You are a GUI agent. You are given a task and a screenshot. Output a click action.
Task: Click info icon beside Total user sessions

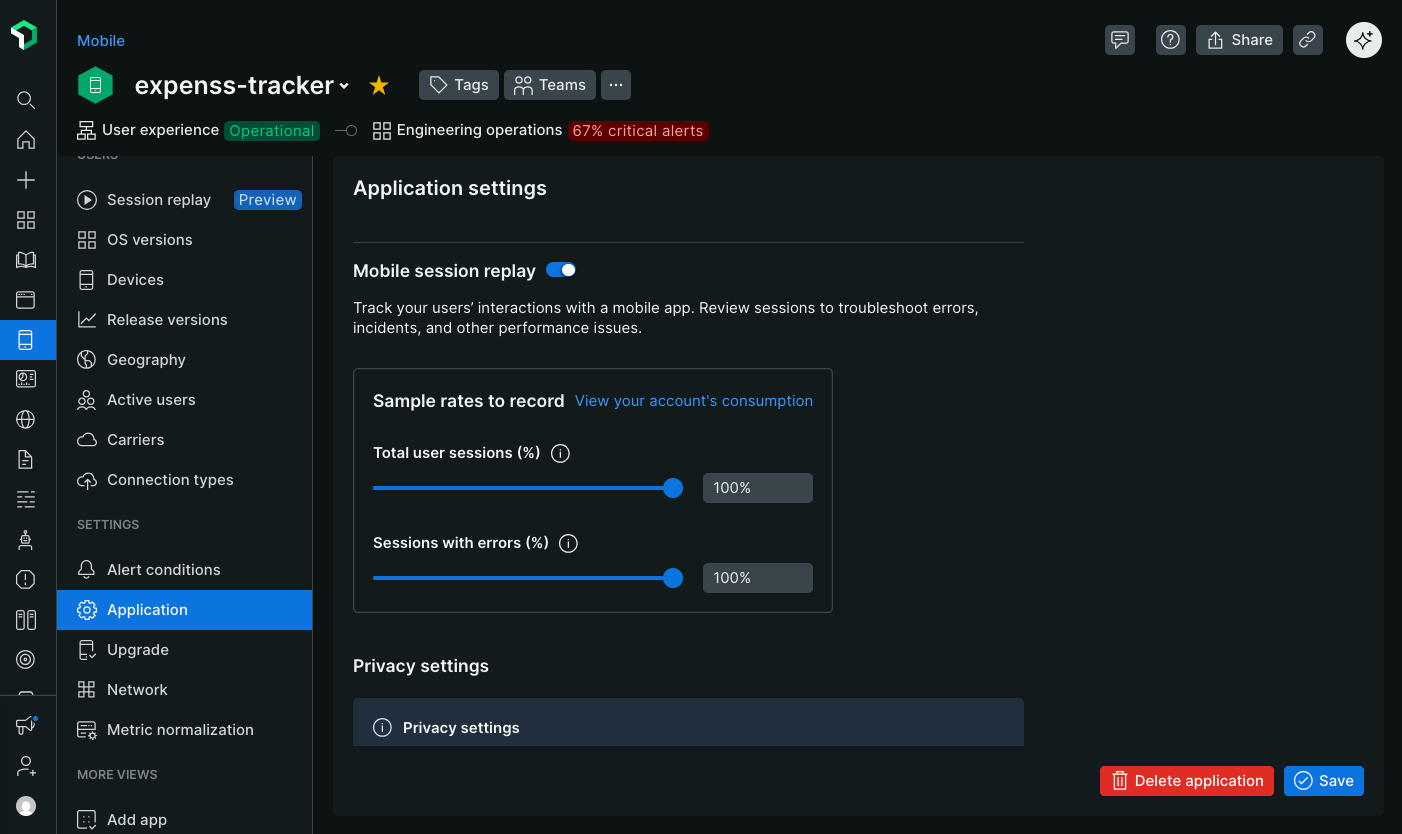pos(561,453)
